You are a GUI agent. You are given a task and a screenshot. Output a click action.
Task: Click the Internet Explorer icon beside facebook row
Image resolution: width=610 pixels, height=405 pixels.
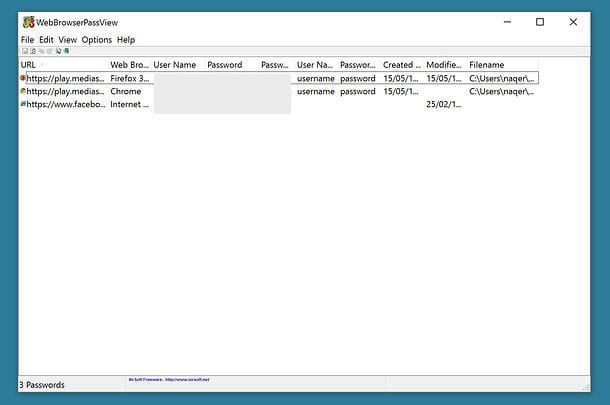click(23, 104)
